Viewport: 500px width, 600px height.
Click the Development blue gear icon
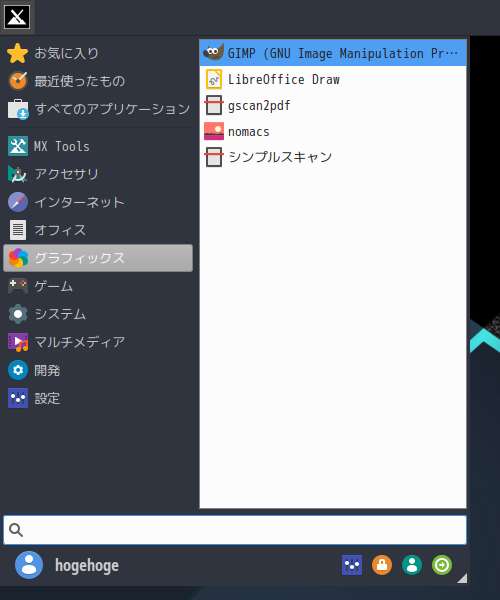coord(18,370)
